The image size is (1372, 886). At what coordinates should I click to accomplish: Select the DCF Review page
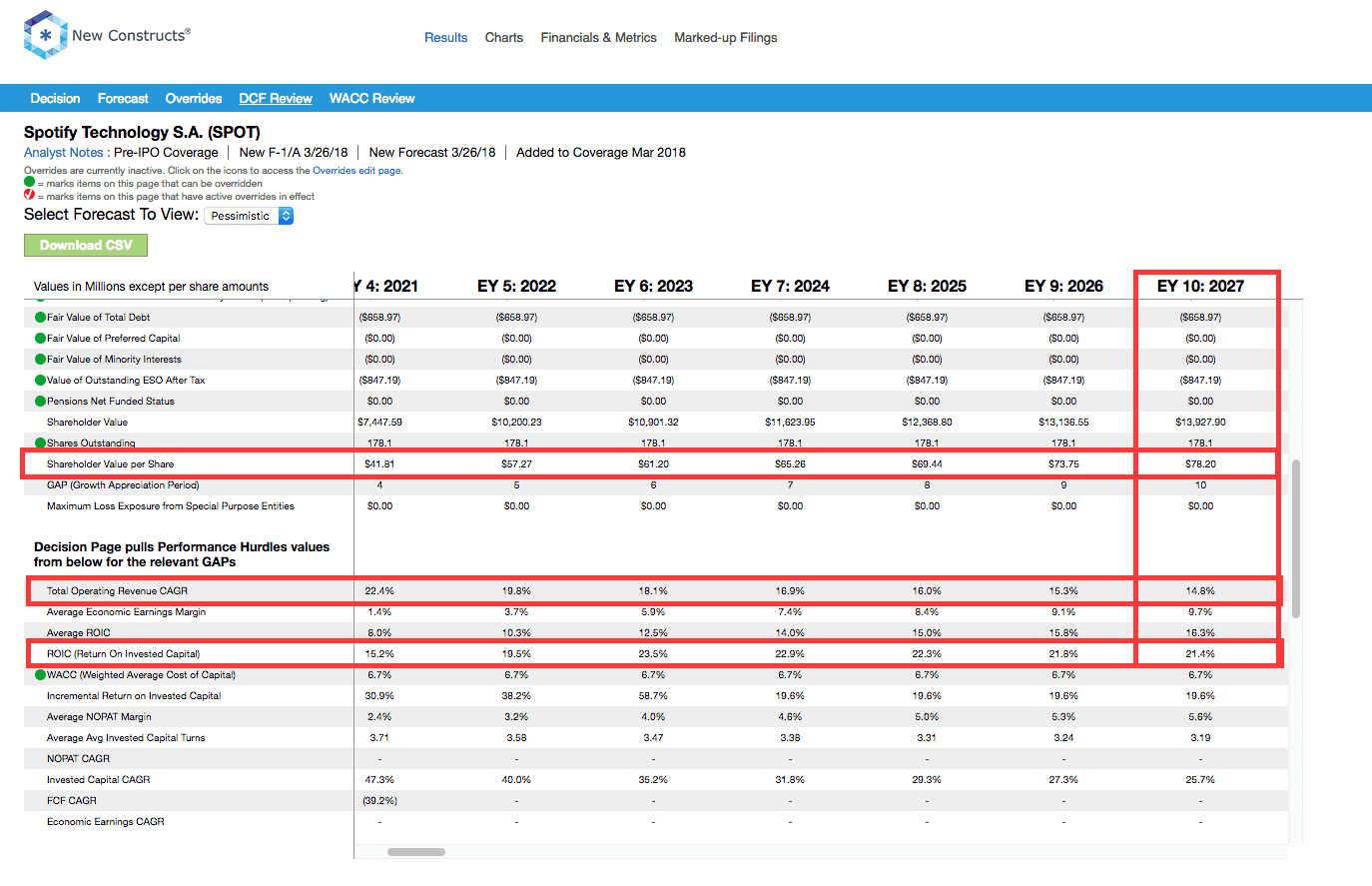[x=276, y=98]
